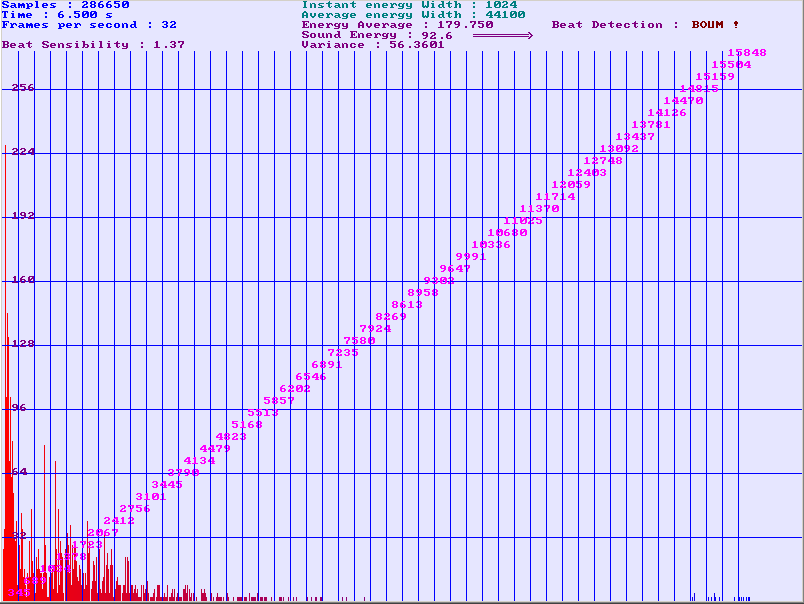This screenshot has width=804, height=604.
Task: Click the 12403 frequency label
Action: coord(587,173)
